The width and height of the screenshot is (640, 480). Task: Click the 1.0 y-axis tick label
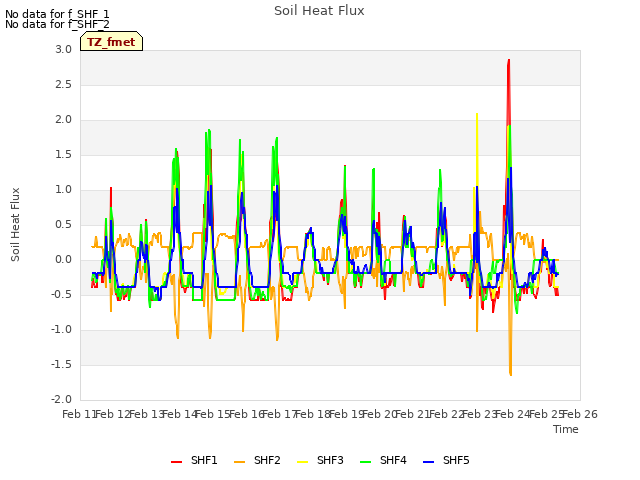[x=63, y=189]
